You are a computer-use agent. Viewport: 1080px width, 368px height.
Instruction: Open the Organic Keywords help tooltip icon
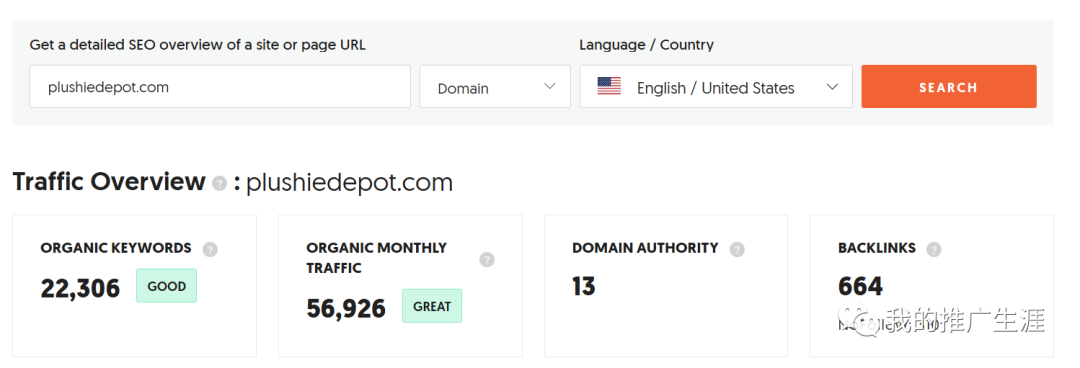[210, 249]
